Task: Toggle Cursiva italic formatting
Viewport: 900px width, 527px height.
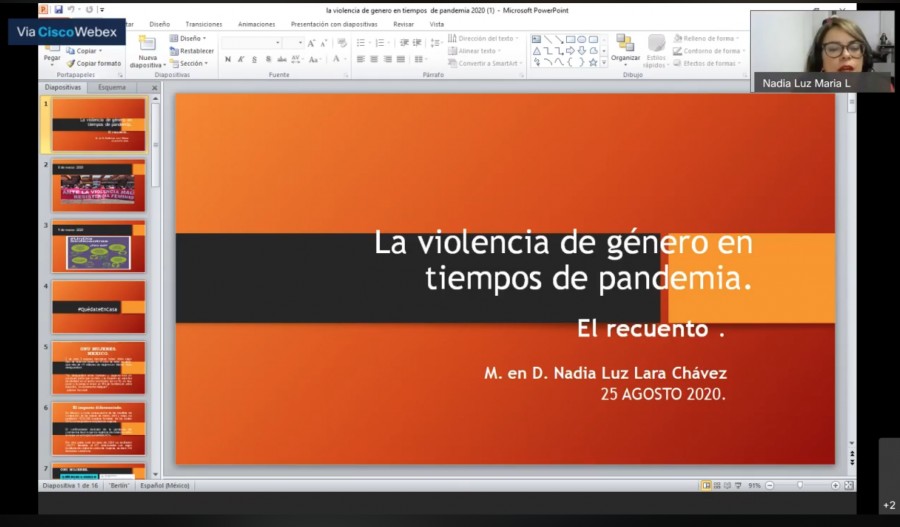Action: point(241,59)
